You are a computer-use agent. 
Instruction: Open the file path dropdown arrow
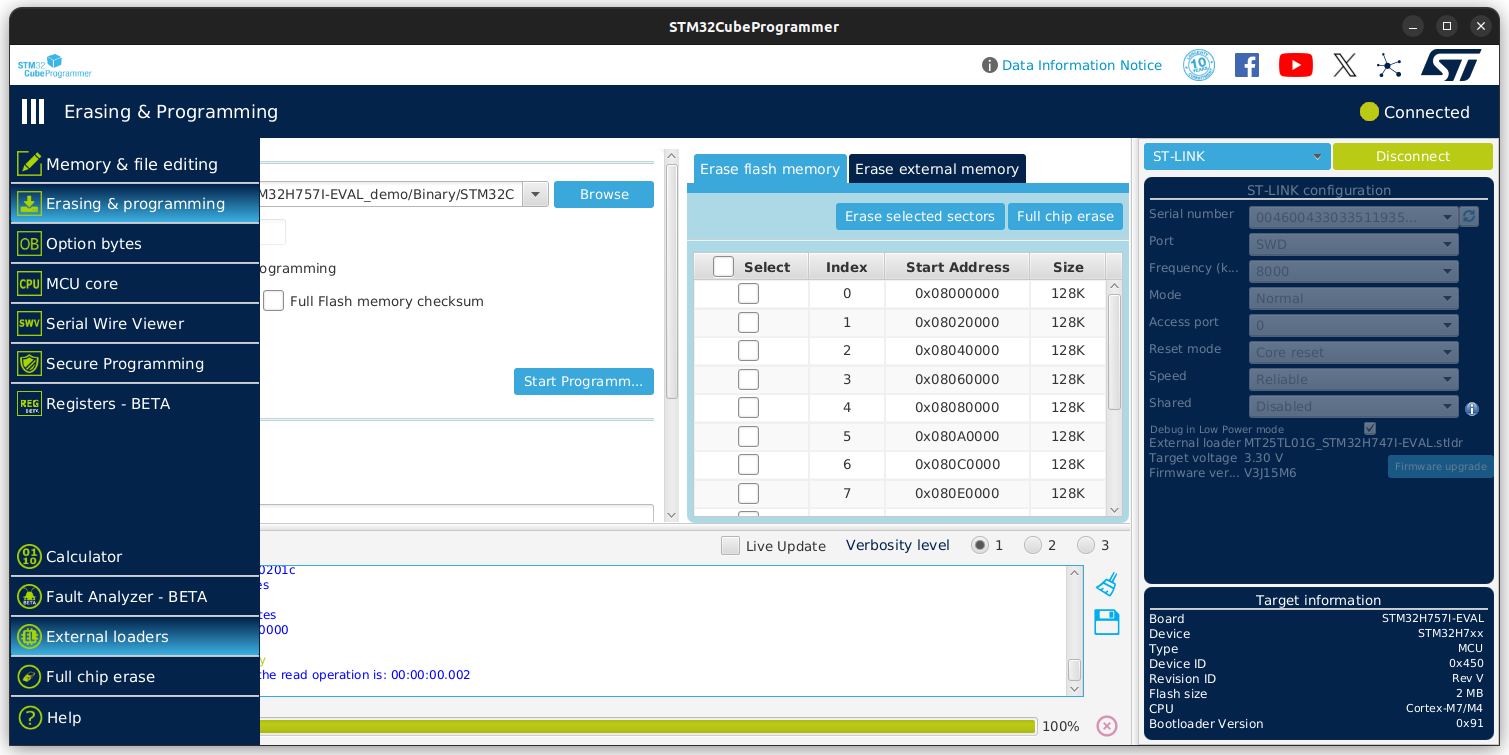536,194
